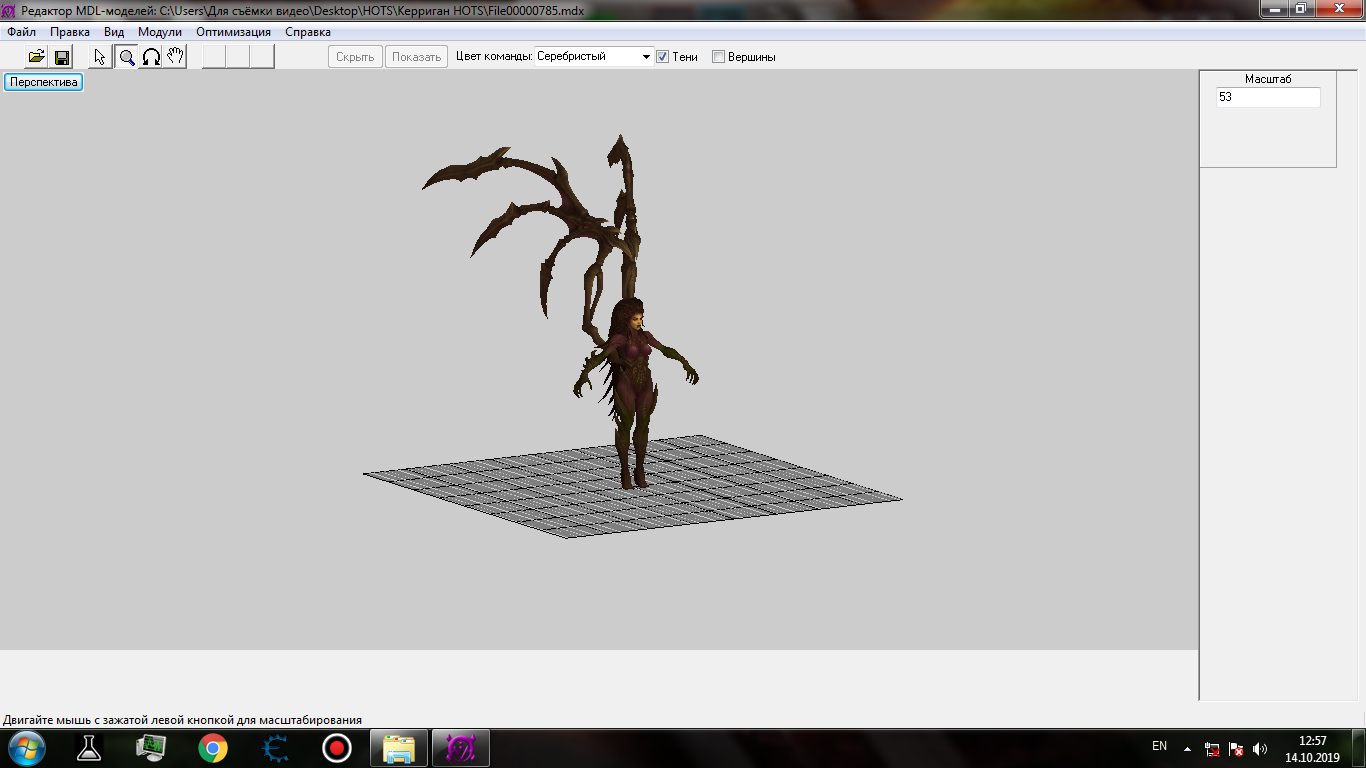Open the Оптимизация menu
1366x768 pixels.
(233, 32)
